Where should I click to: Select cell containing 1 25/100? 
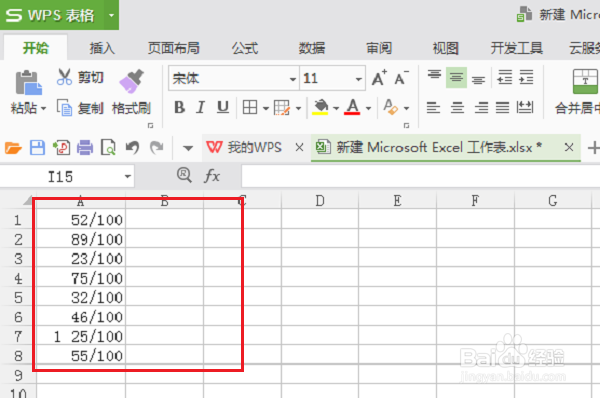[81, 336]
